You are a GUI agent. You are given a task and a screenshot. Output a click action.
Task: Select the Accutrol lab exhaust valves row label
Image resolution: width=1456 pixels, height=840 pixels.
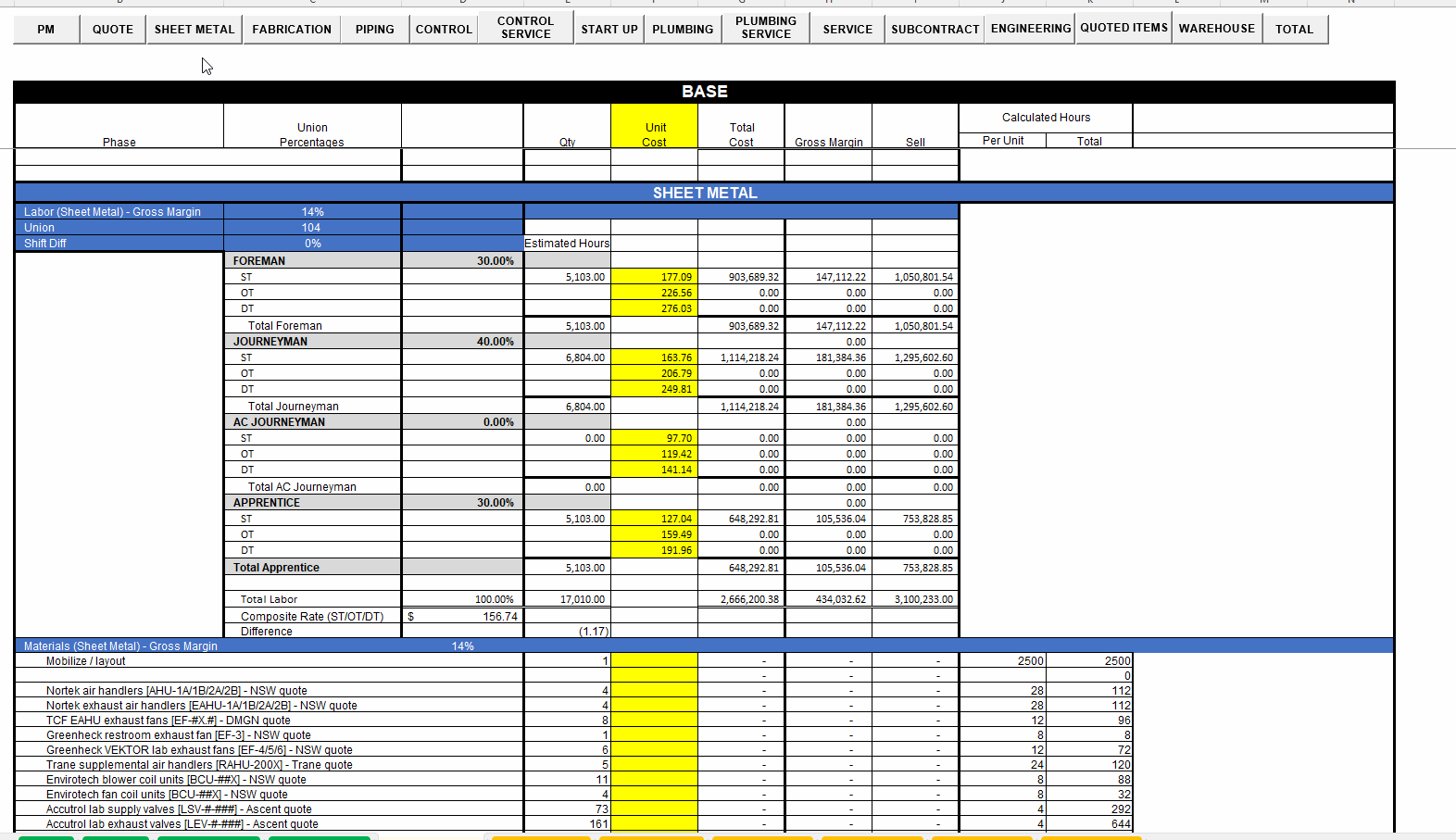[182, 824]
